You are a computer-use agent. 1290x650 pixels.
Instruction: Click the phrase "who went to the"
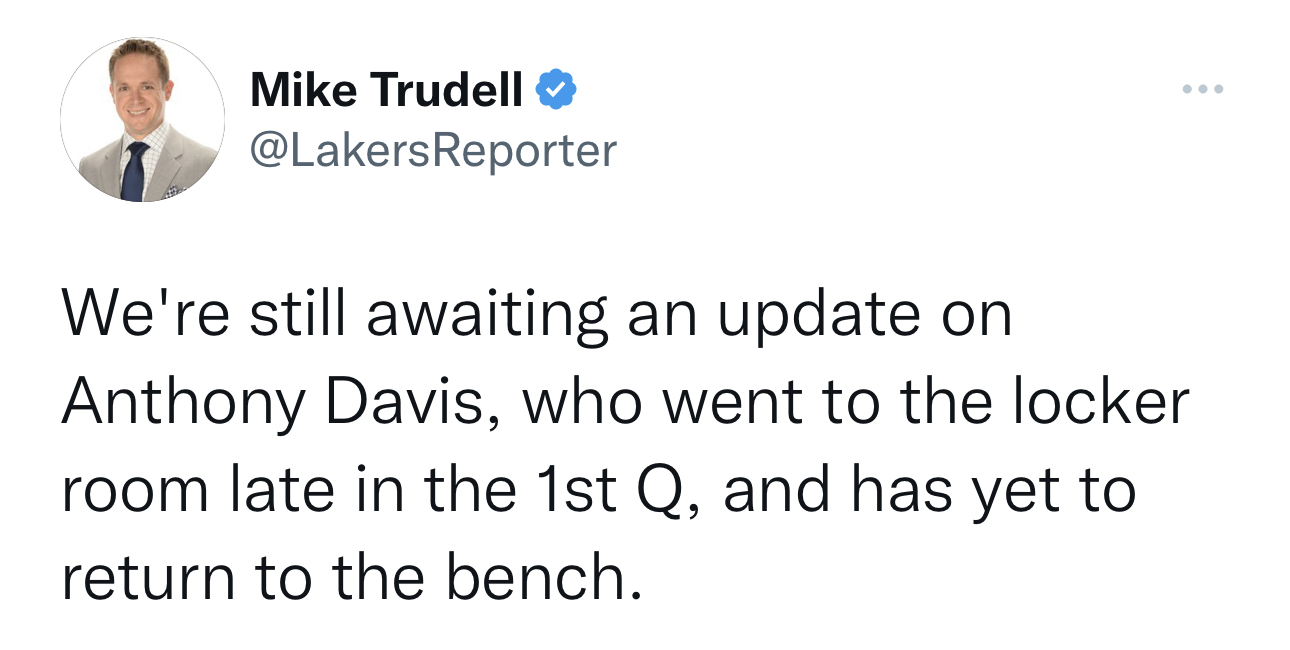[758, 402]
